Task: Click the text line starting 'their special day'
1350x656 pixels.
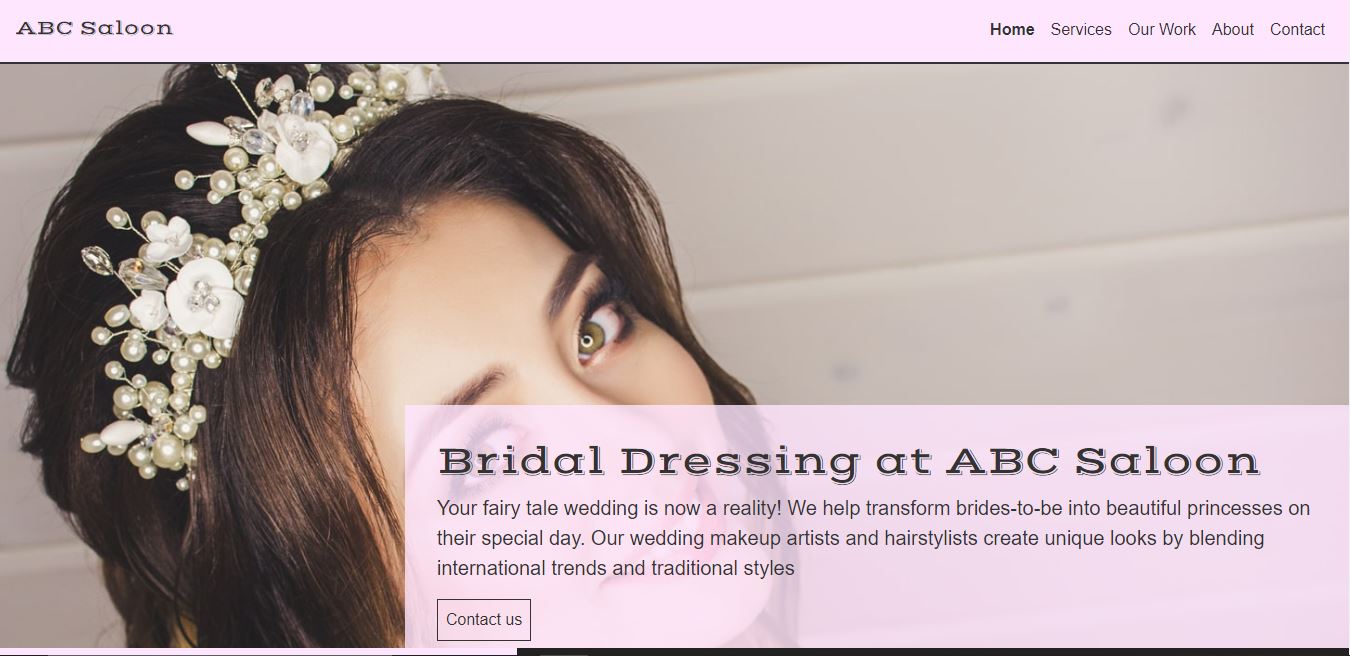Action: 850,538
